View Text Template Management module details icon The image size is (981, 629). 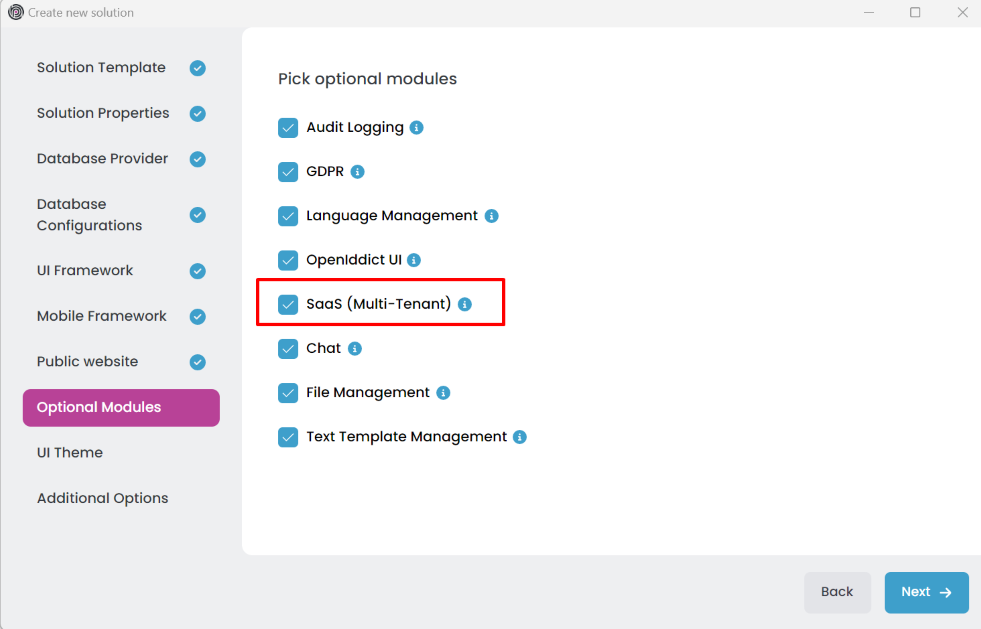point(519,437)
